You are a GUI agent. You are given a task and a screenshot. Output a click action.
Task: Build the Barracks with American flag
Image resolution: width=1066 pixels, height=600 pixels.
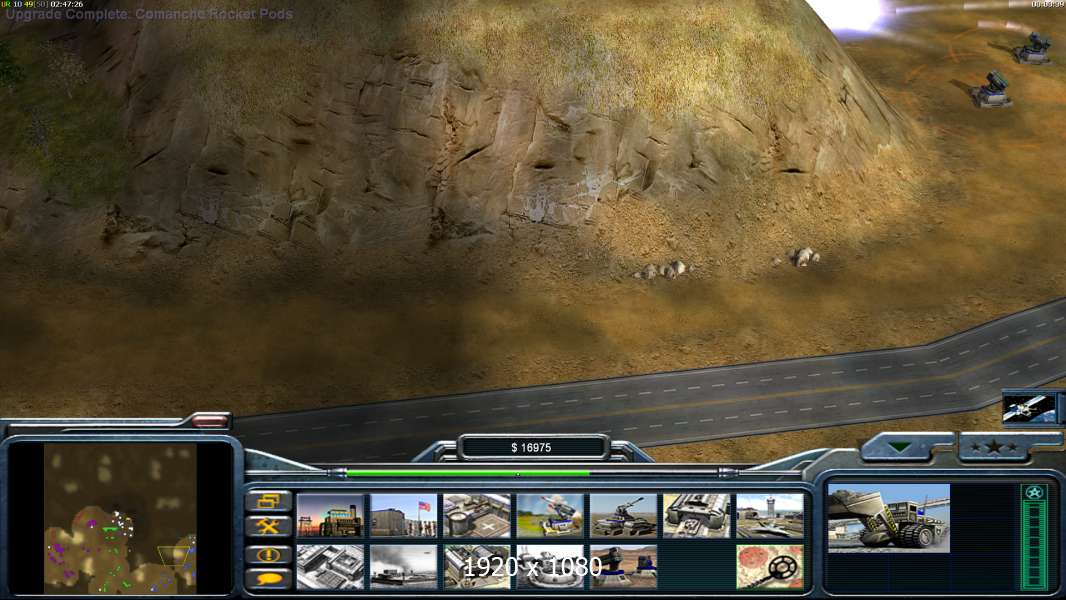pos(403,516)
